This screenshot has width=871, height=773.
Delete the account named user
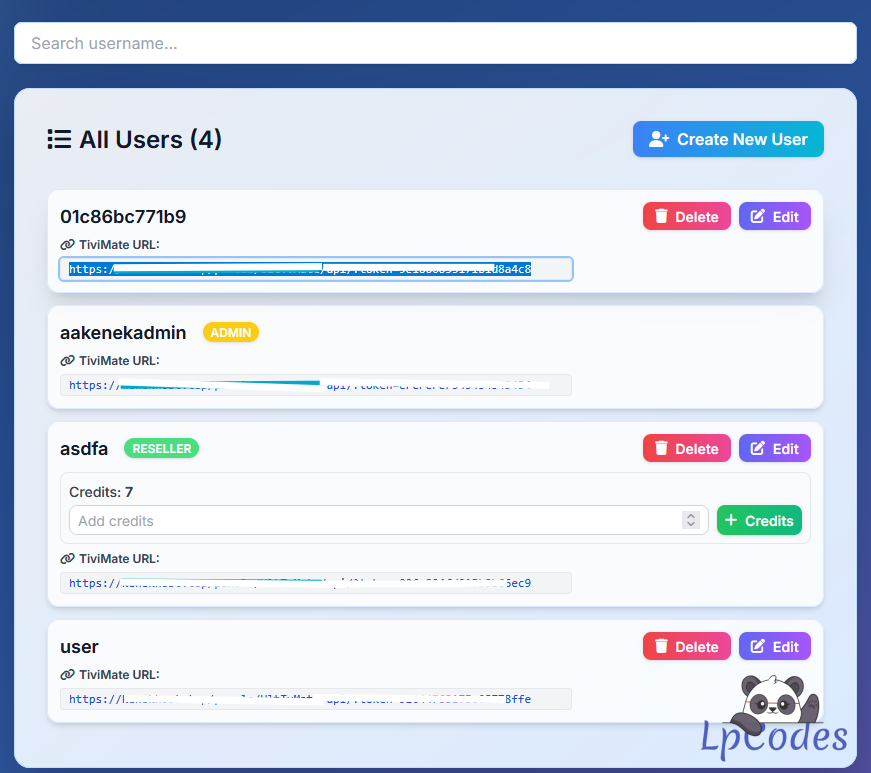coord(686,647)
